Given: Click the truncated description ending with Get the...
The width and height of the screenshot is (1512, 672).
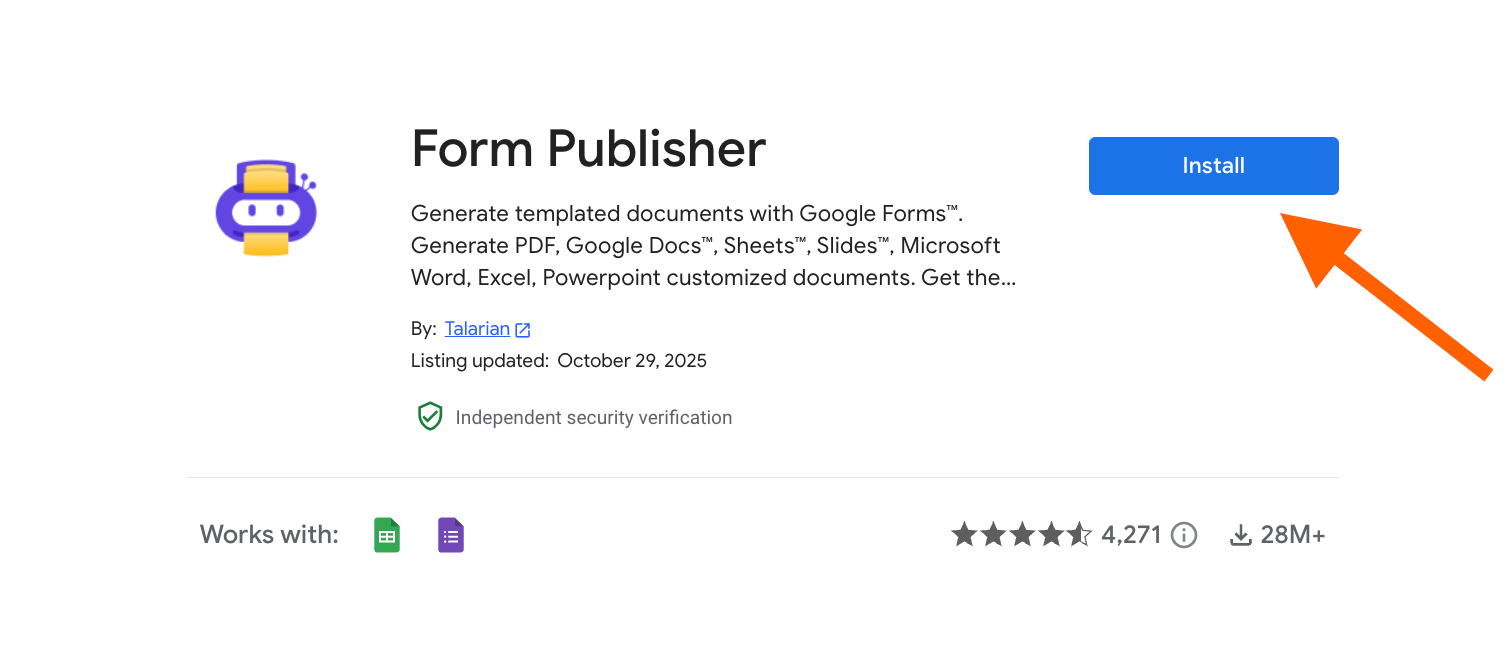Looking at the screenshot, I should coord(712,245).
